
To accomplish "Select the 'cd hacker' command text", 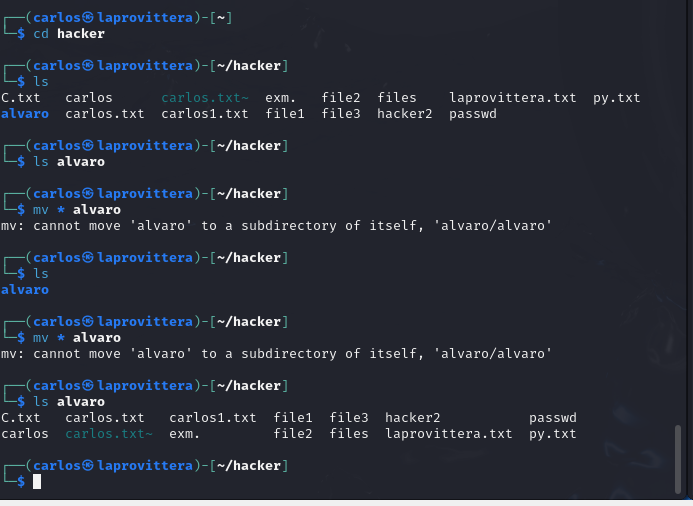I will (x=69, y=34).
